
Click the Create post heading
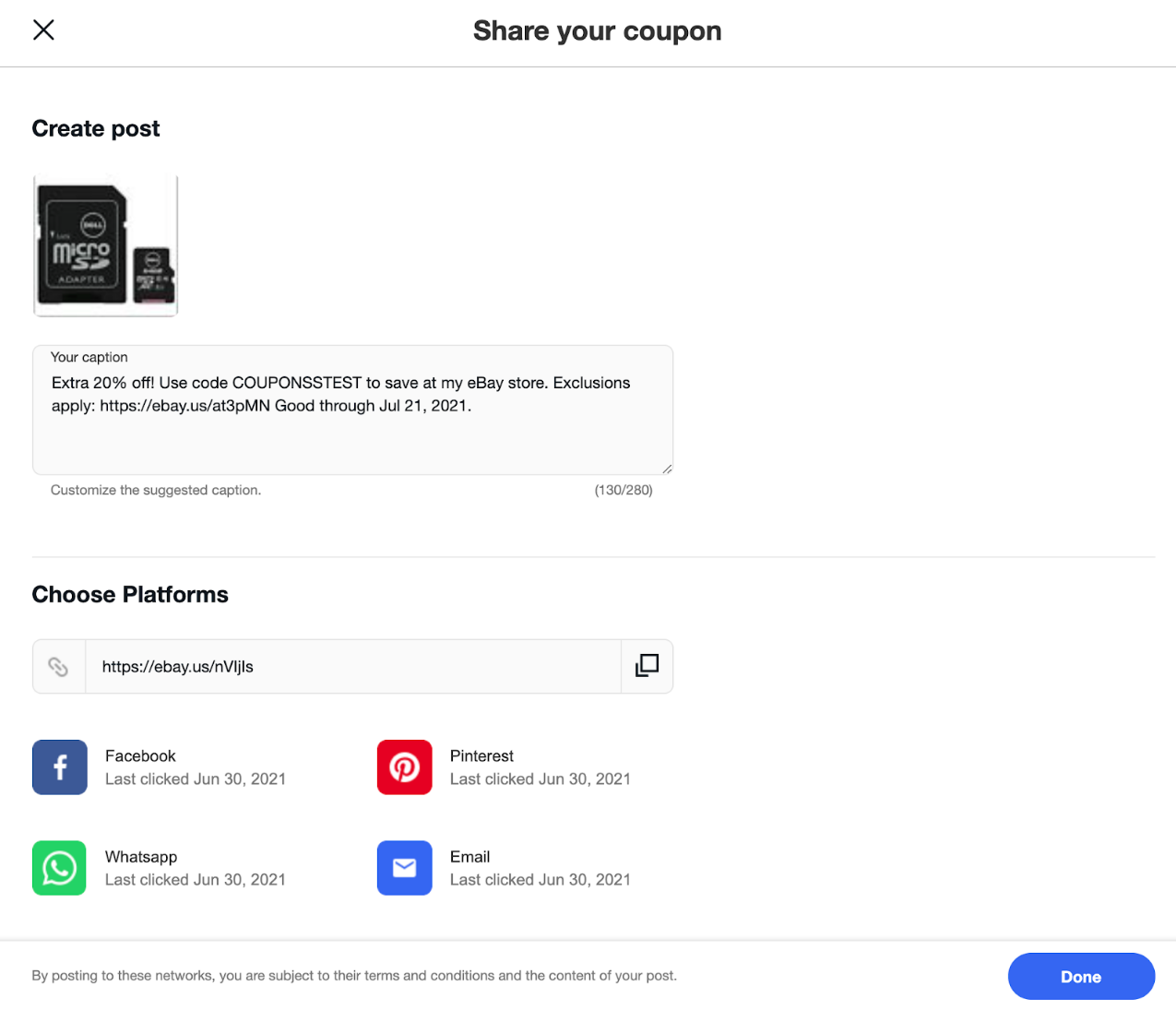pos(96,128)
